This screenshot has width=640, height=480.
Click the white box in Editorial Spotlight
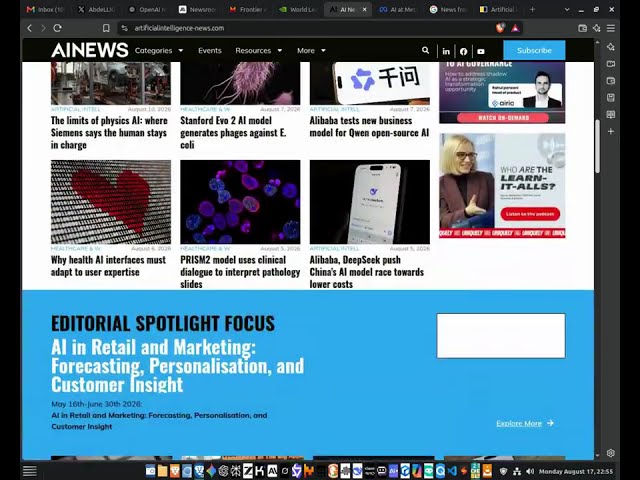tap(501, 336)
